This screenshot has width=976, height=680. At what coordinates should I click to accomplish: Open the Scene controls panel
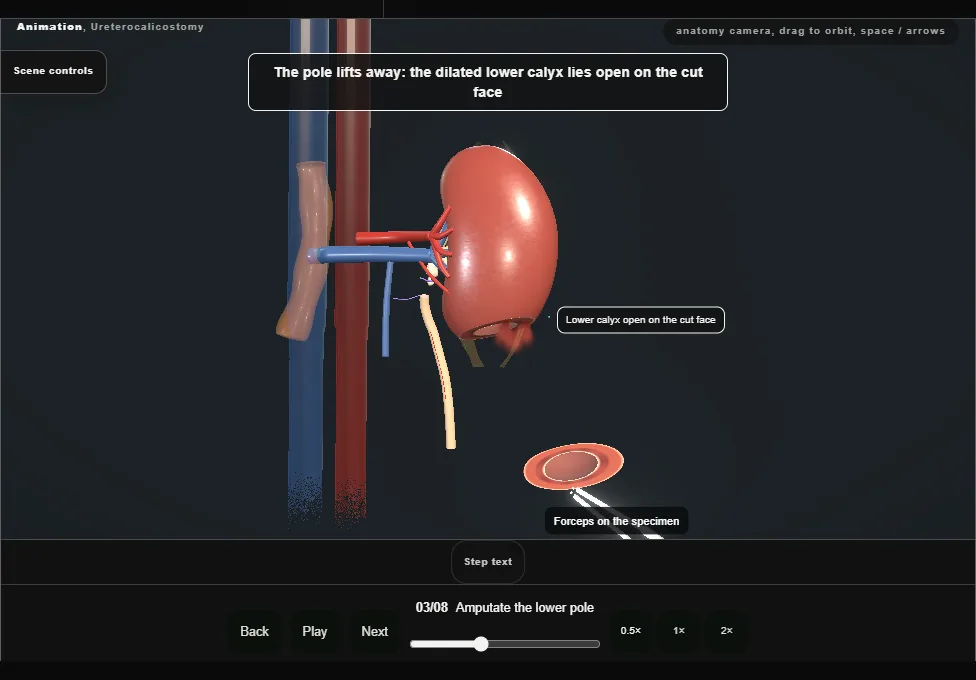(x=54, y=71)
